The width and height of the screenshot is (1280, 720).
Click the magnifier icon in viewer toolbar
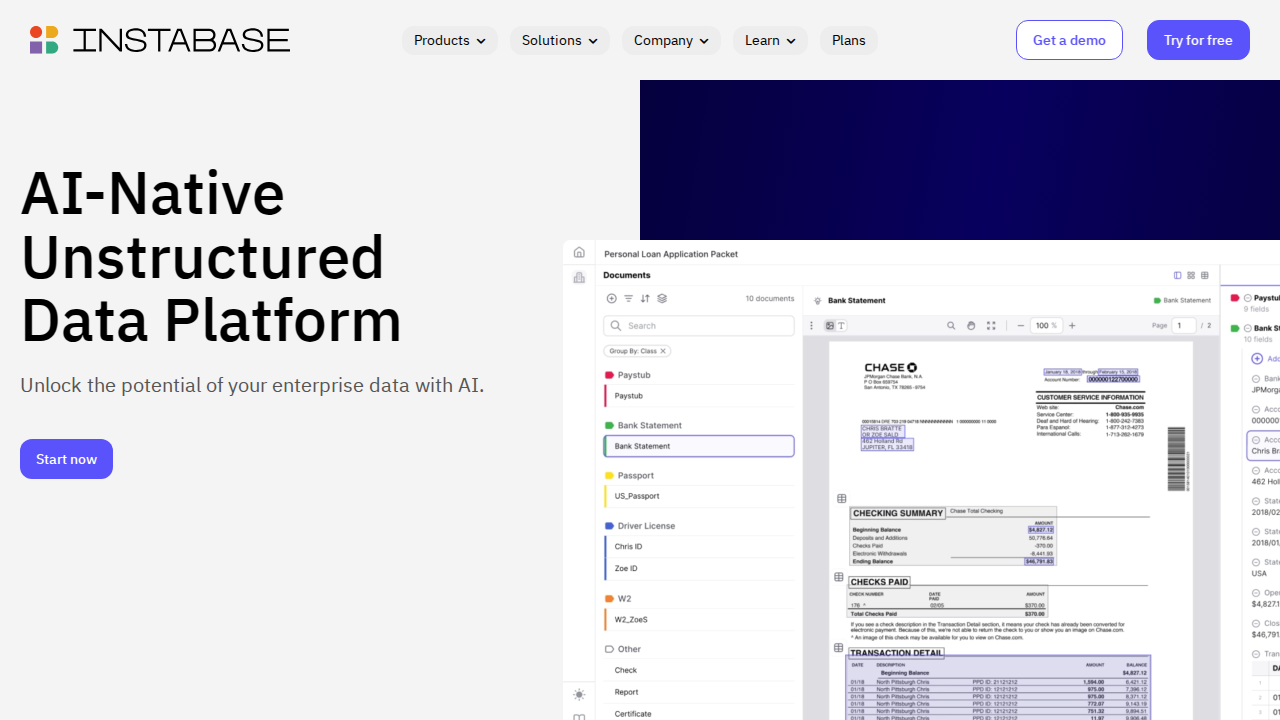[x=952, y=326]
